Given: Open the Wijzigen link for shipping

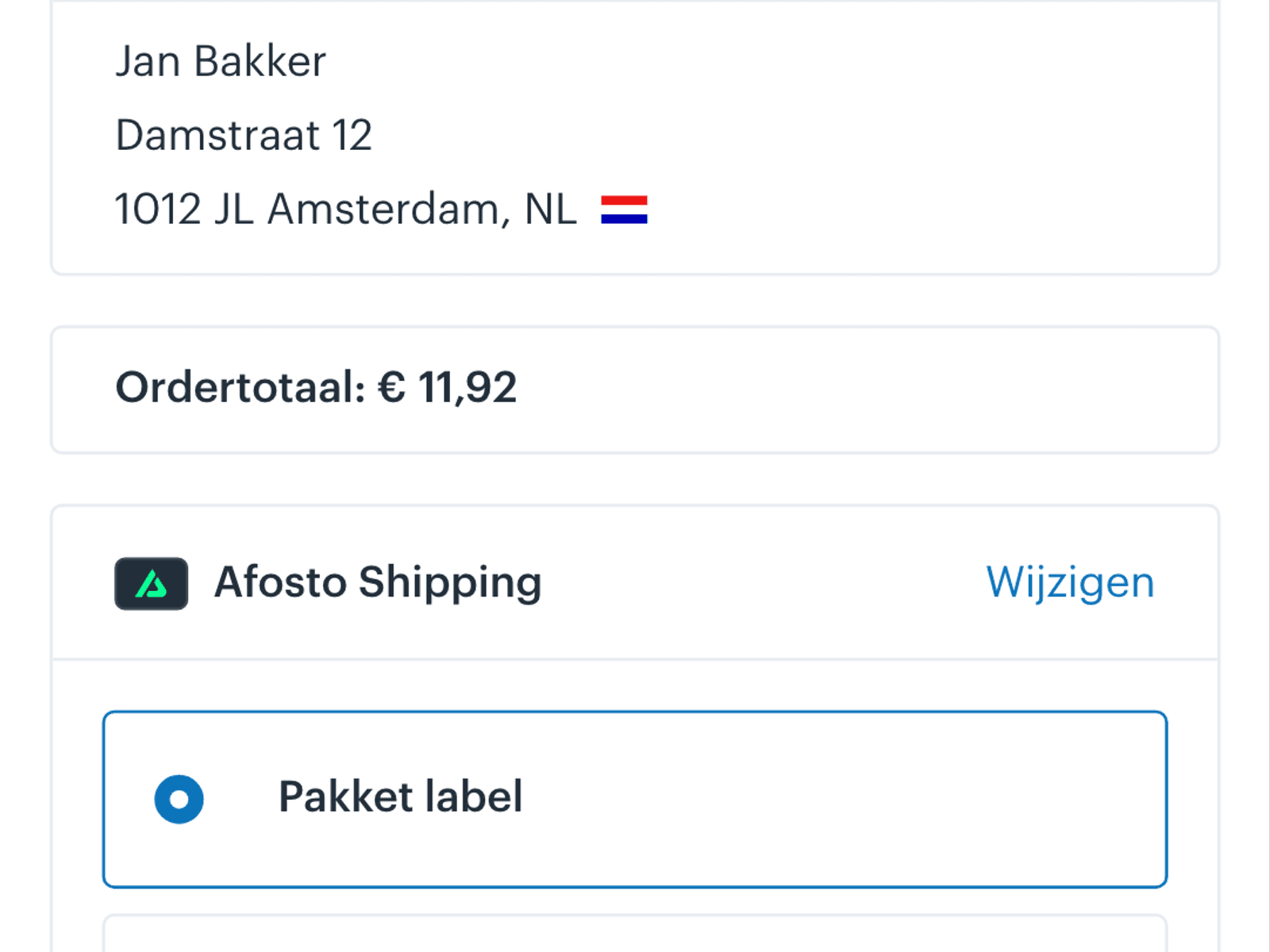Looking at the screenshot, I should [x=1070, y=583].
